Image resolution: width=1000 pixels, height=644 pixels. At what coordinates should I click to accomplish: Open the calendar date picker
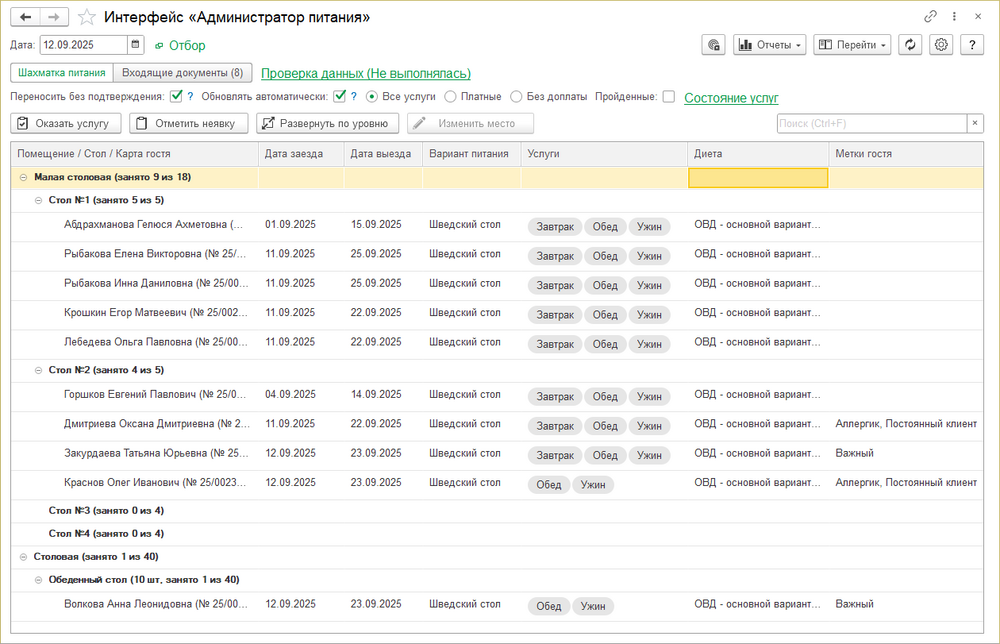[136, 45]
